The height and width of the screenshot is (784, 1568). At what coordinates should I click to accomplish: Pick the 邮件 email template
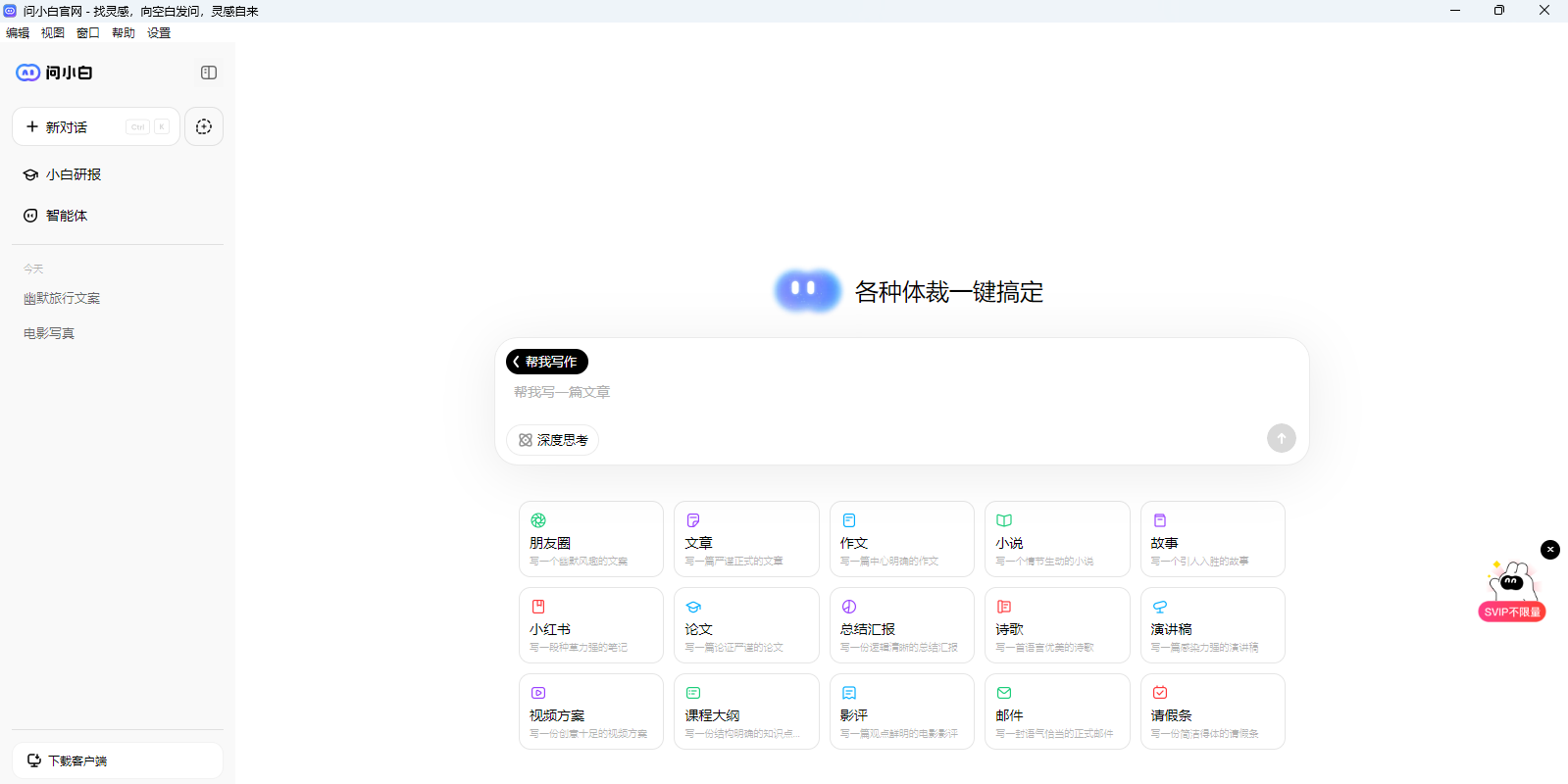(1056, 711)
